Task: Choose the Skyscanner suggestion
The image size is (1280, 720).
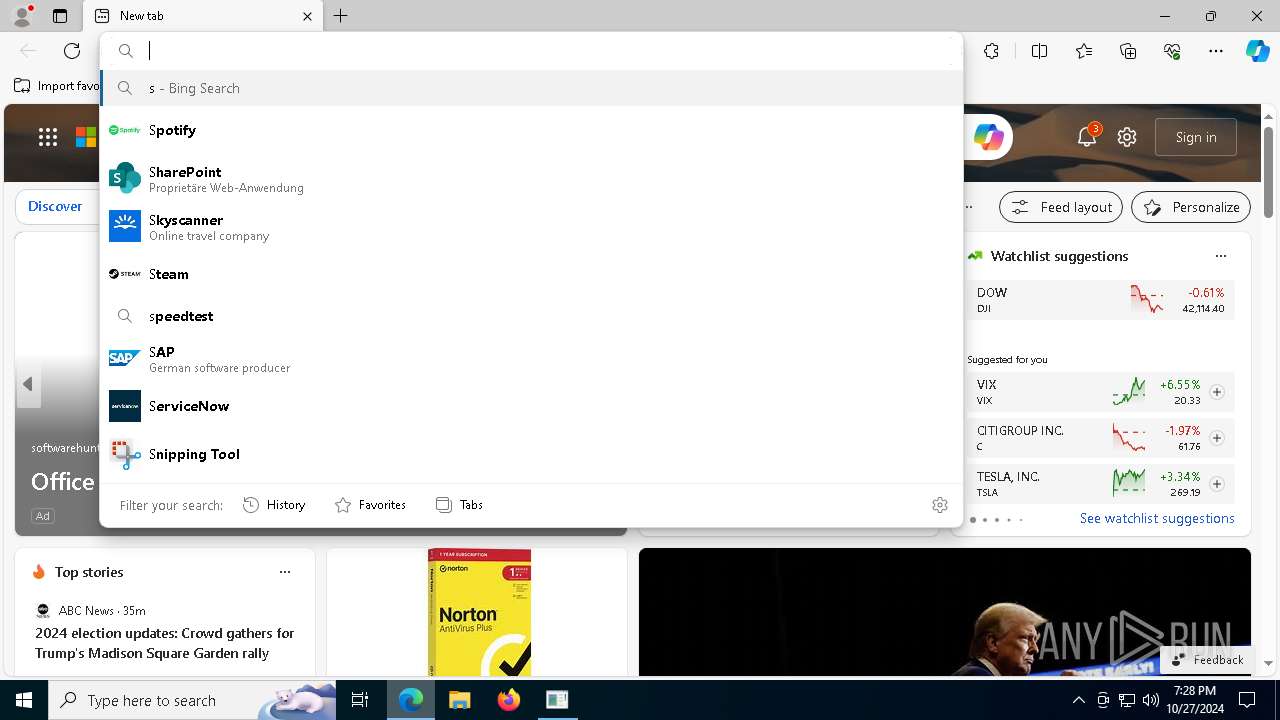Action: point(531,226)
